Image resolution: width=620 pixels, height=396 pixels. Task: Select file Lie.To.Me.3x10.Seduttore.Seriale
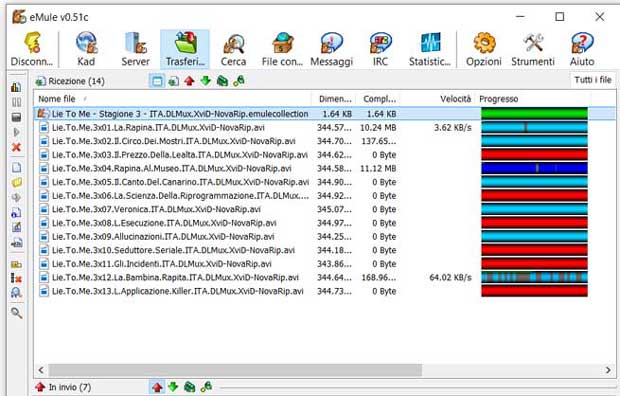324,250
